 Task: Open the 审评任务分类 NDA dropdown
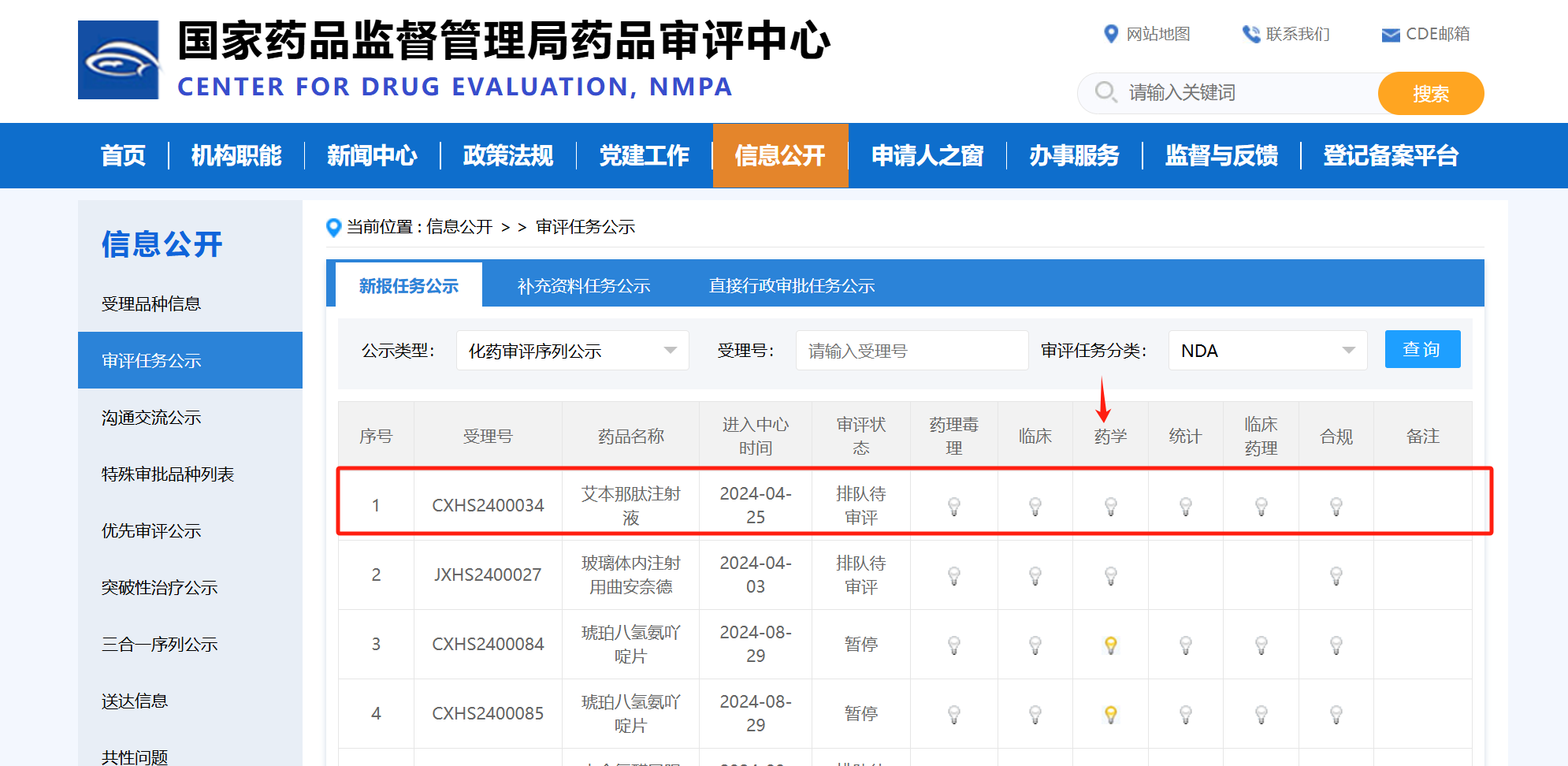[1268, 351]
